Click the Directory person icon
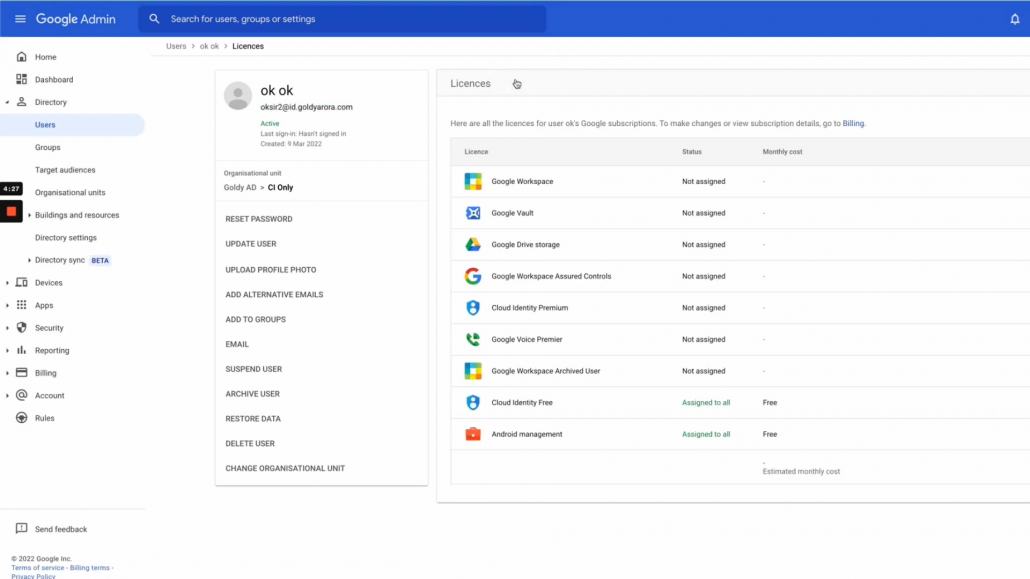 pos(22,102)
